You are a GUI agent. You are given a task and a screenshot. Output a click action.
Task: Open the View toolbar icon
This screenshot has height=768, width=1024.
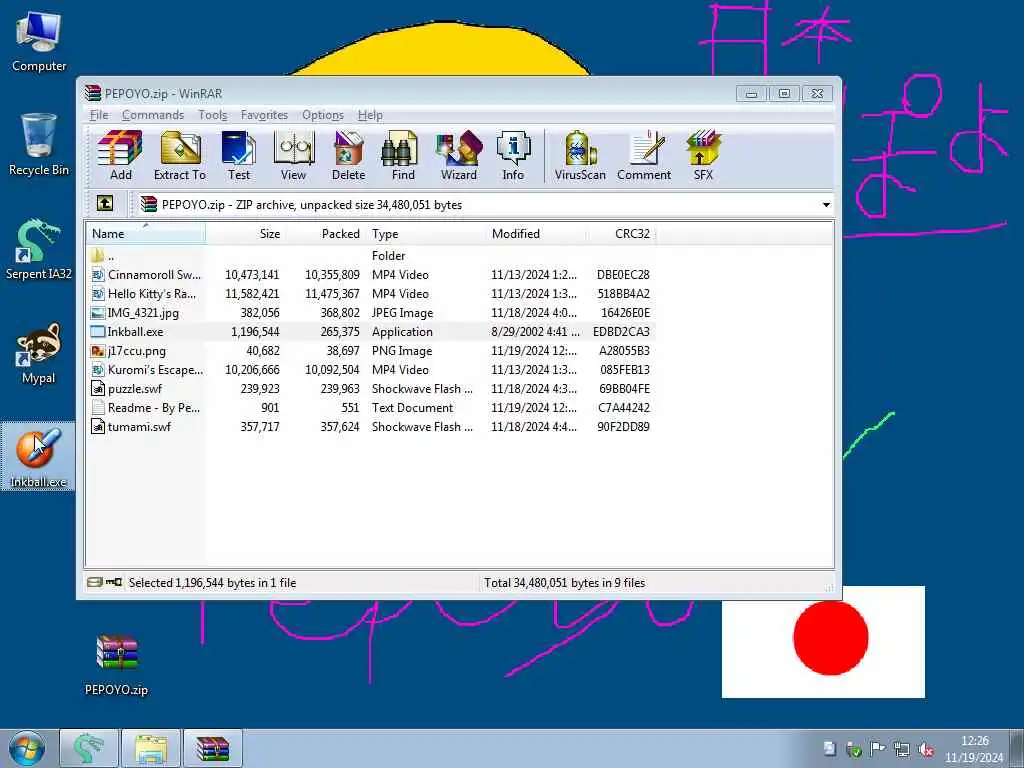(x=293, y=155)
